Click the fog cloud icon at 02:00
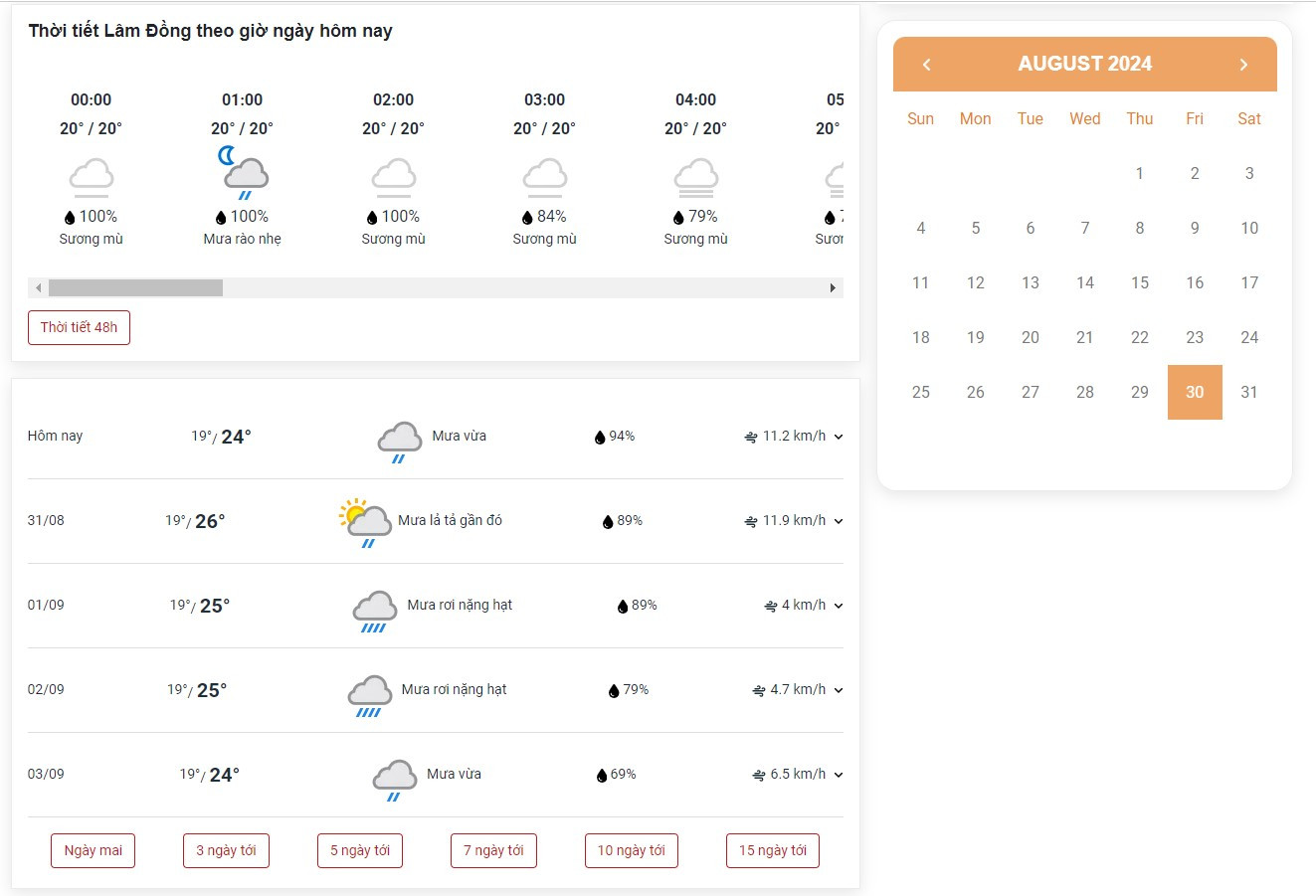Image resolution: width=1316 pixels, height=896 pixels. [x=394, y=178]
